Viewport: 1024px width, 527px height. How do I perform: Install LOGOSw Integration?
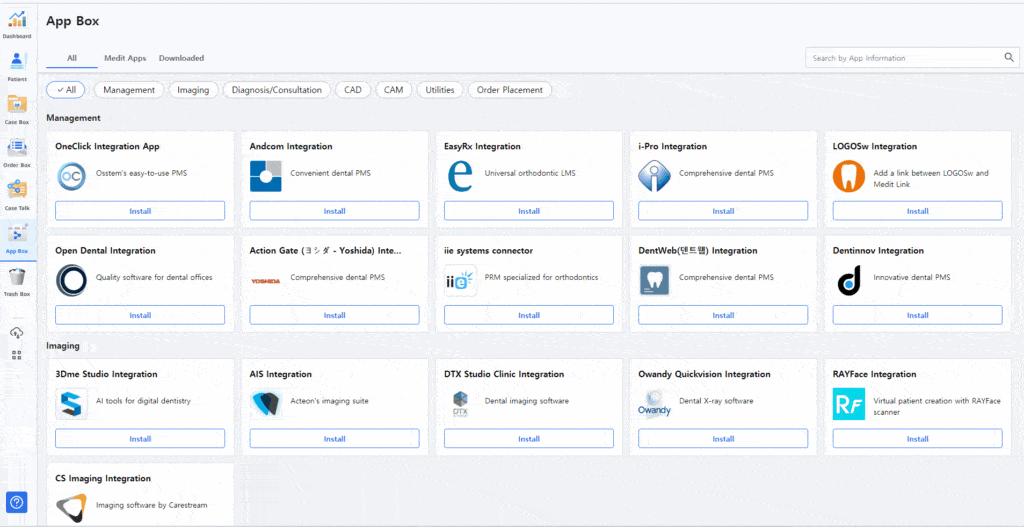(x=918, y=211)
